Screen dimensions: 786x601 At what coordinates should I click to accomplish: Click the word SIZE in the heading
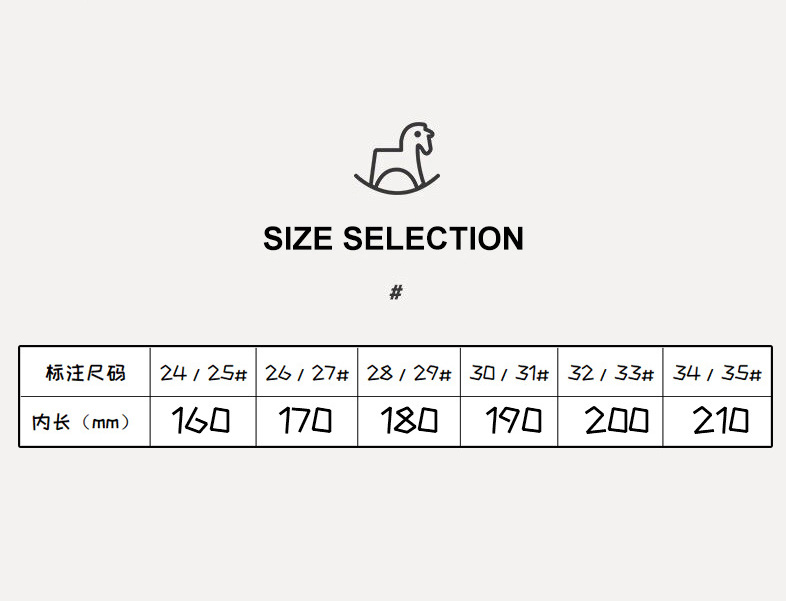[x=298, y=239]
